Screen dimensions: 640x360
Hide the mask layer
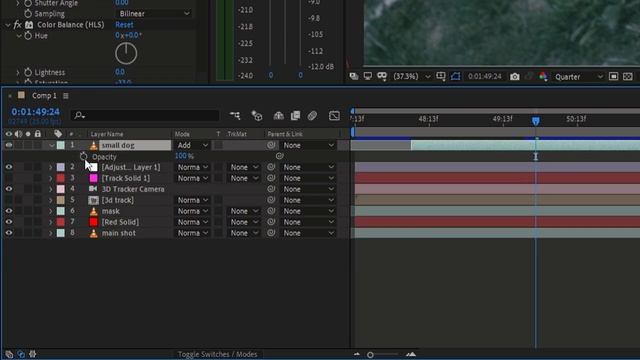click(x=9, y=211)
